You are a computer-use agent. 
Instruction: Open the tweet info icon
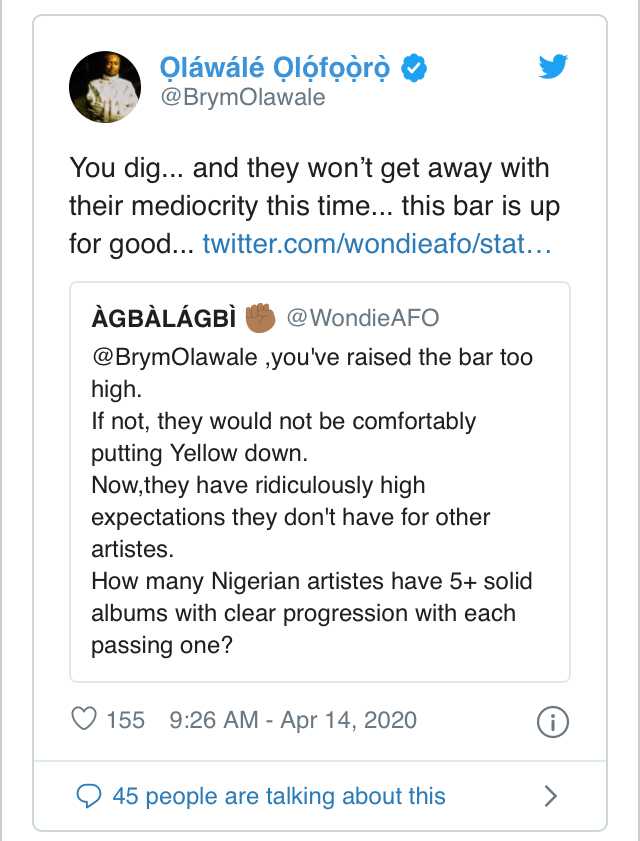pyautogui.click(x=553, y=720)
